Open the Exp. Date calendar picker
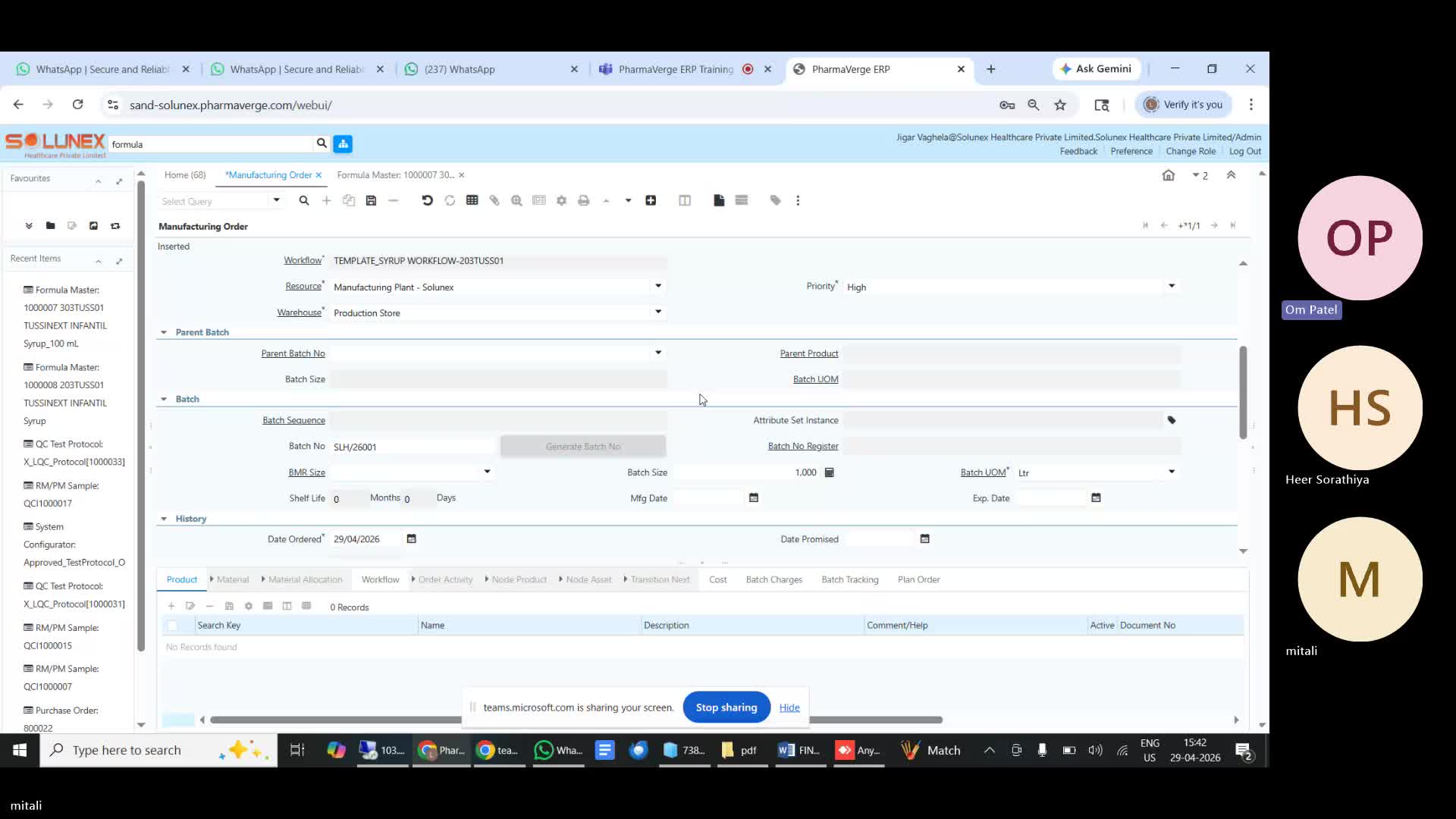The width and height of the screenshot is (1456, 819). tap(1096, 498)
